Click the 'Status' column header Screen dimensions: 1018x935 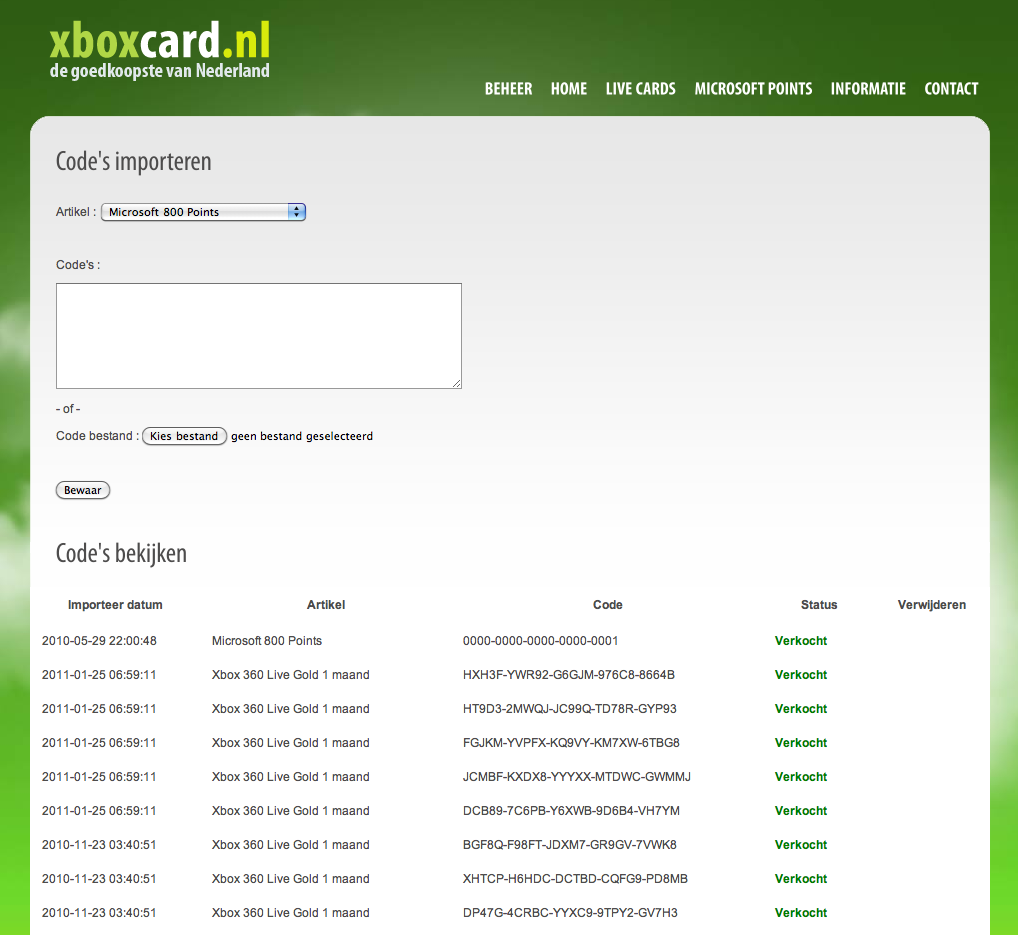point(819,605)
